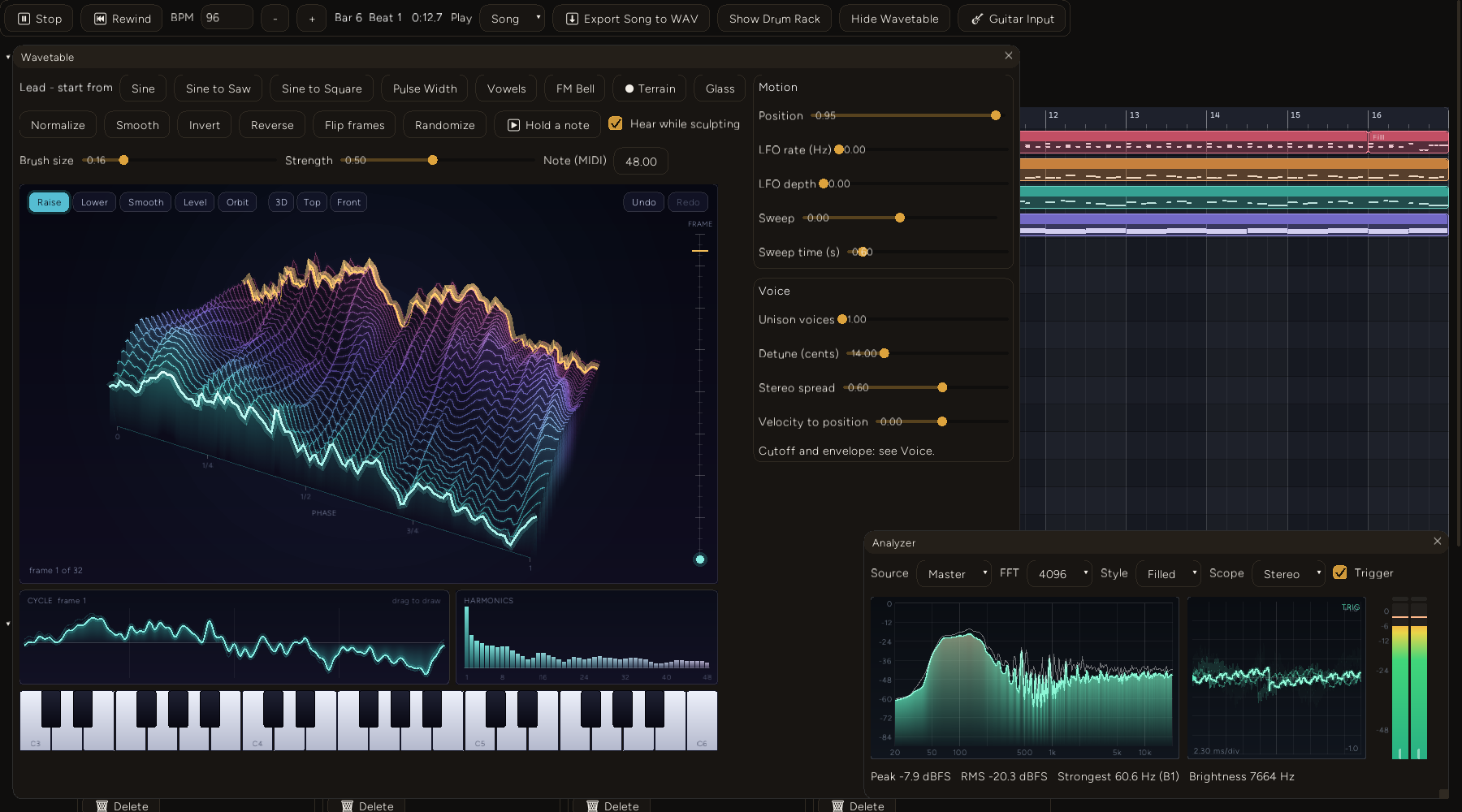Choose the Sine to Saw preset
The height and width of the screenshot is (812, 1462).
(218, 89)
